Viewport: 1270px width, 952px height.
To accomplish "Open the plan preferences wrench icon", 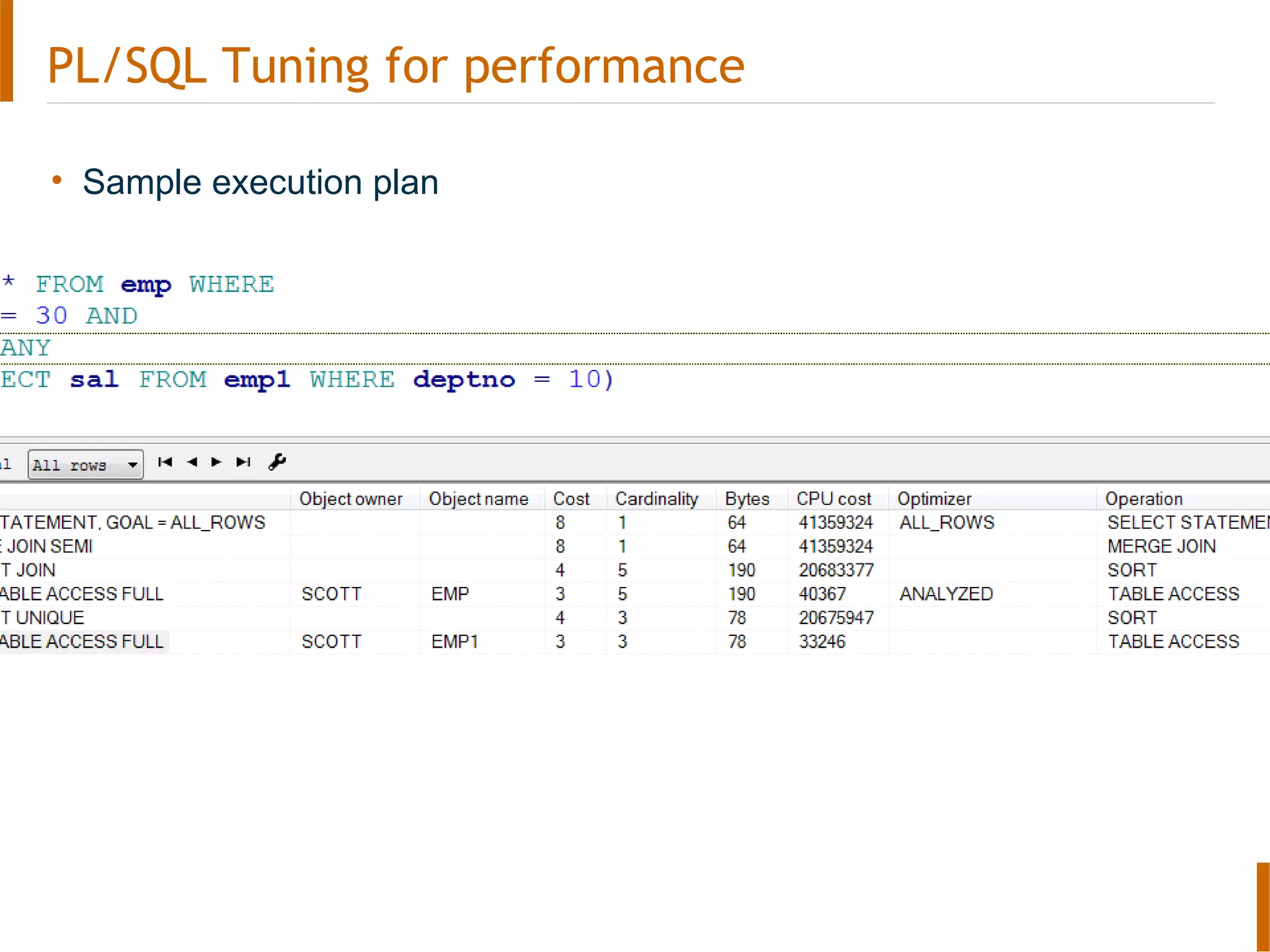I will pos(277,462).
